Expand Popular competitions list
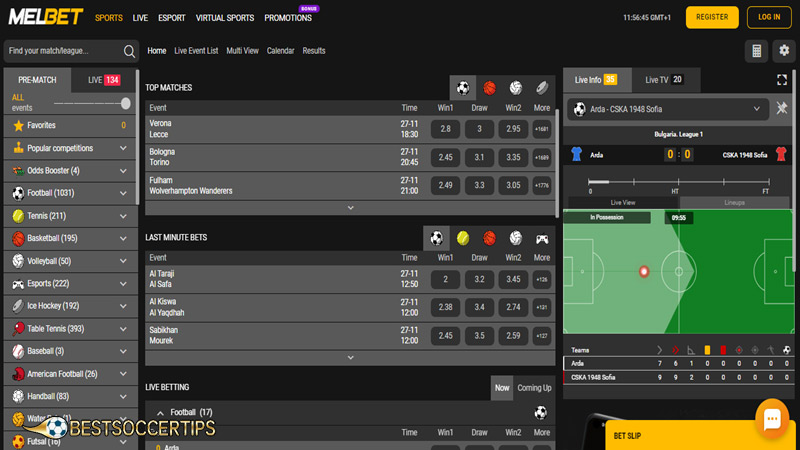800x450 pixels. pos(123,148)
